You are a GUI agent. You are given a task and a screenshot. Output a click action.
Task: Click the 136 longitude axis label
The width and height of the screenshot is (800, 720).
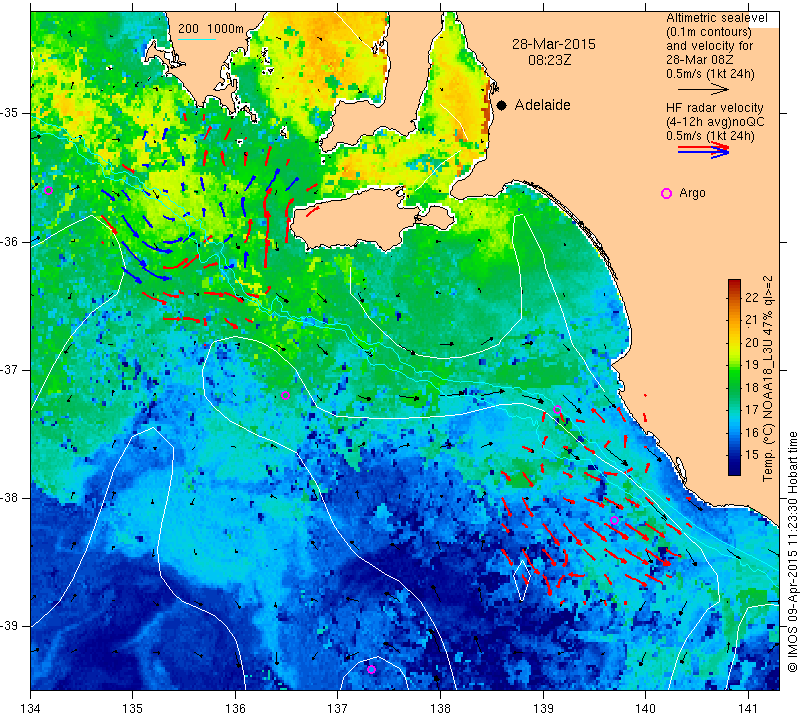click(x=235, y=709)
